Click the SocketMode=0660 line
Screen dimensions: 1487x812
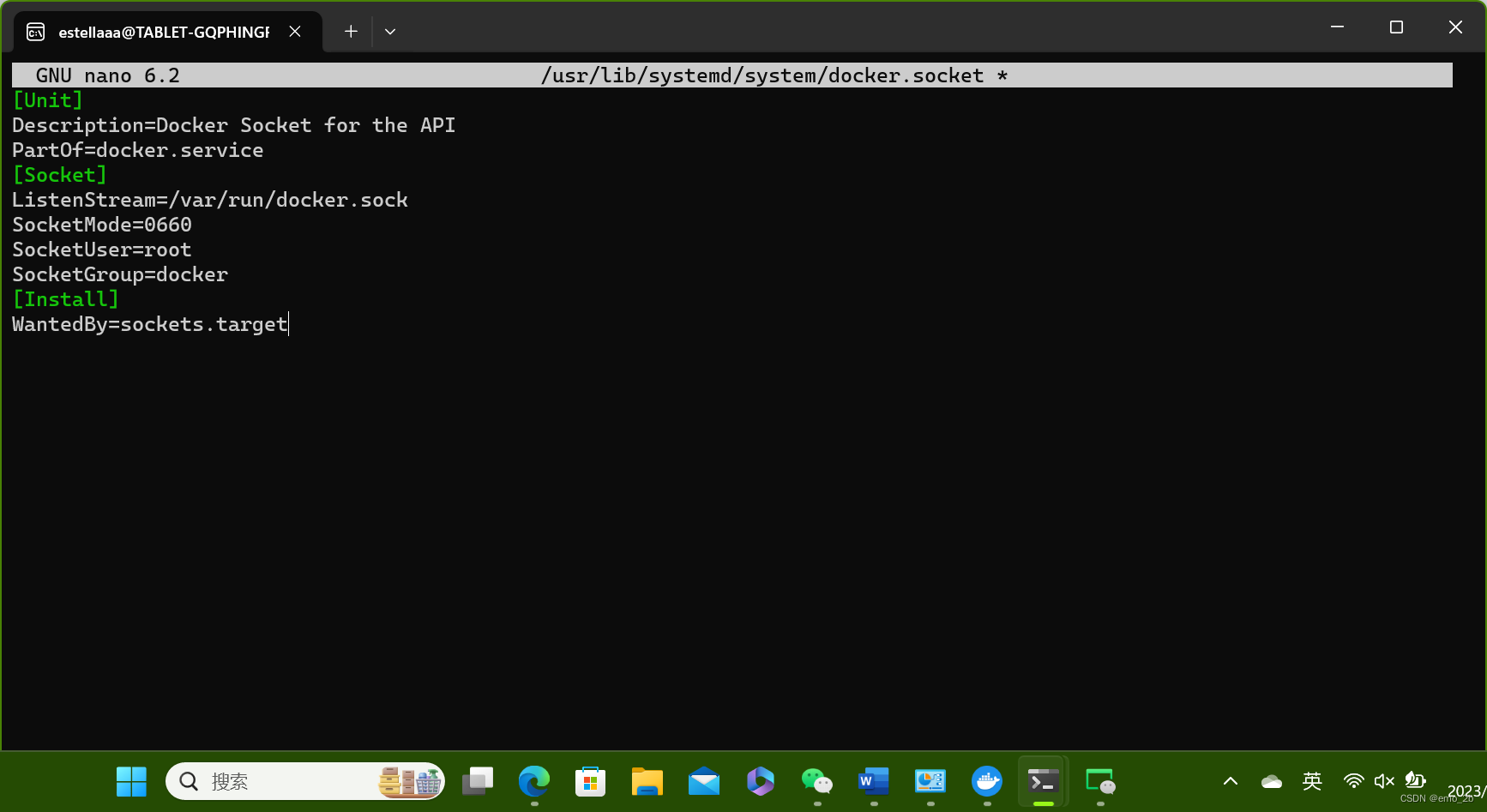[x=102, y=225]
